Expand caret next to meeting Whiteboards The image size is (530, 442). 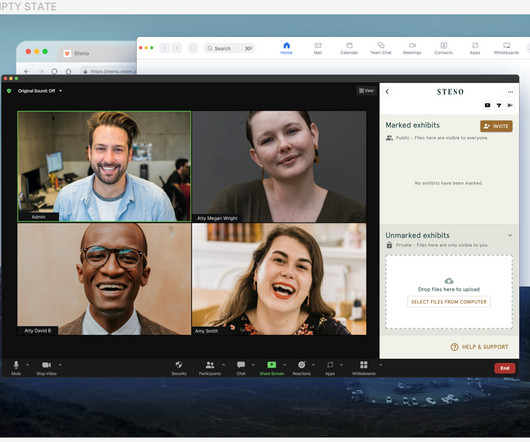click(381, 365)
